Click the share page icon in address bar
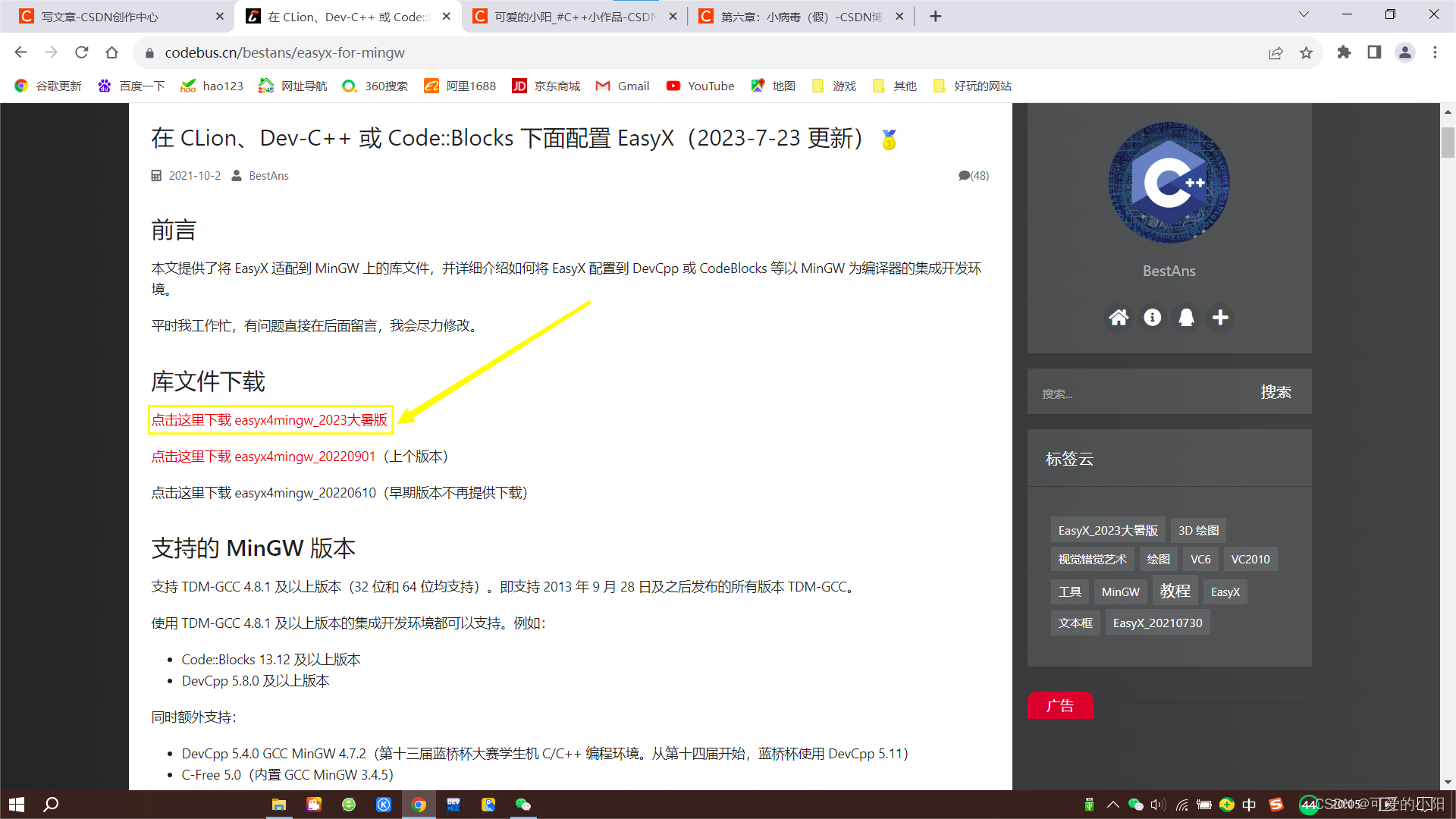 coord(1276,52)
